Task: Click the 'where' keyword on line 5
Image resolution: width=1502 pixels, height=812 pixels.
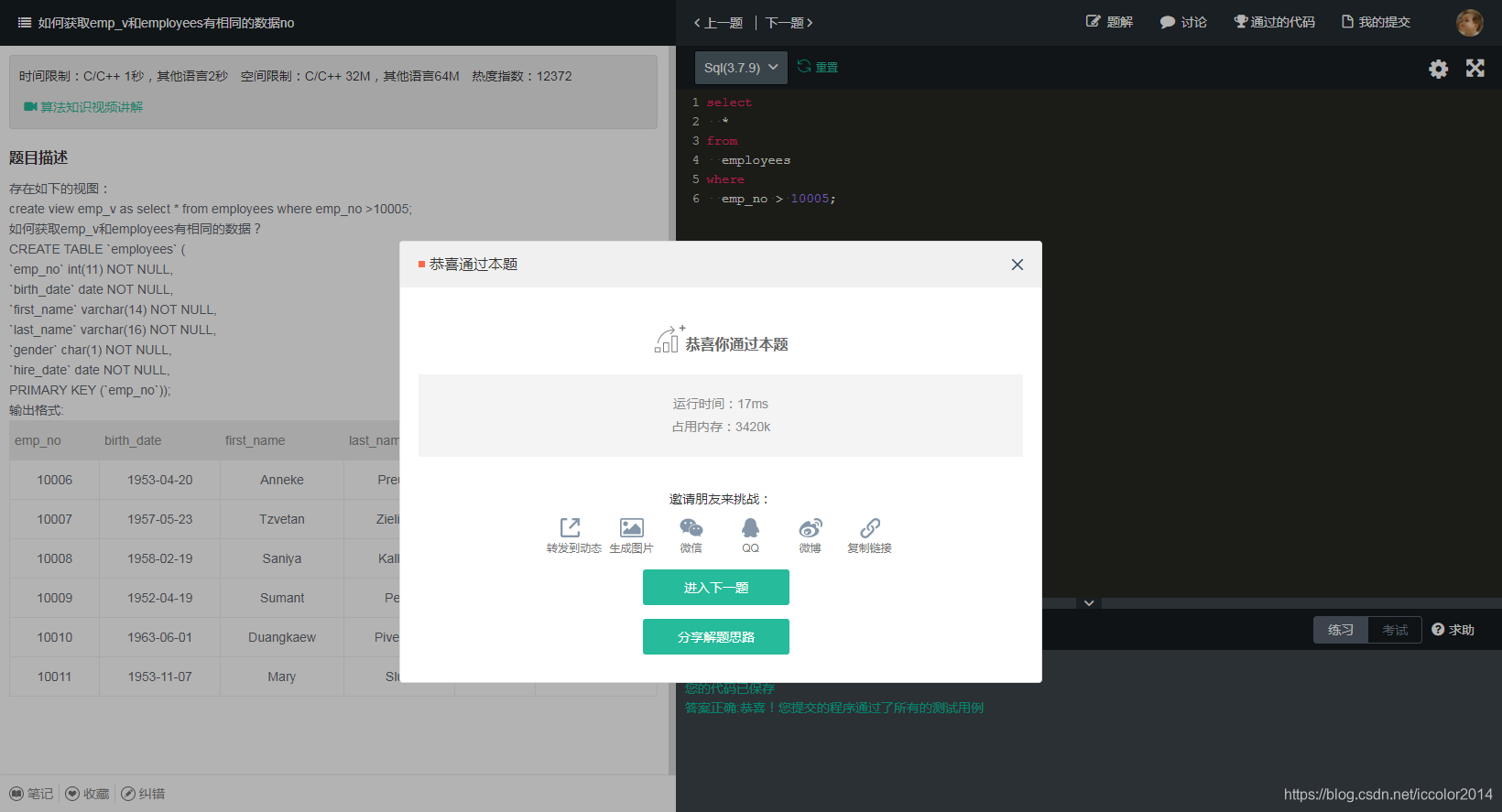Action: click(725, 179)
